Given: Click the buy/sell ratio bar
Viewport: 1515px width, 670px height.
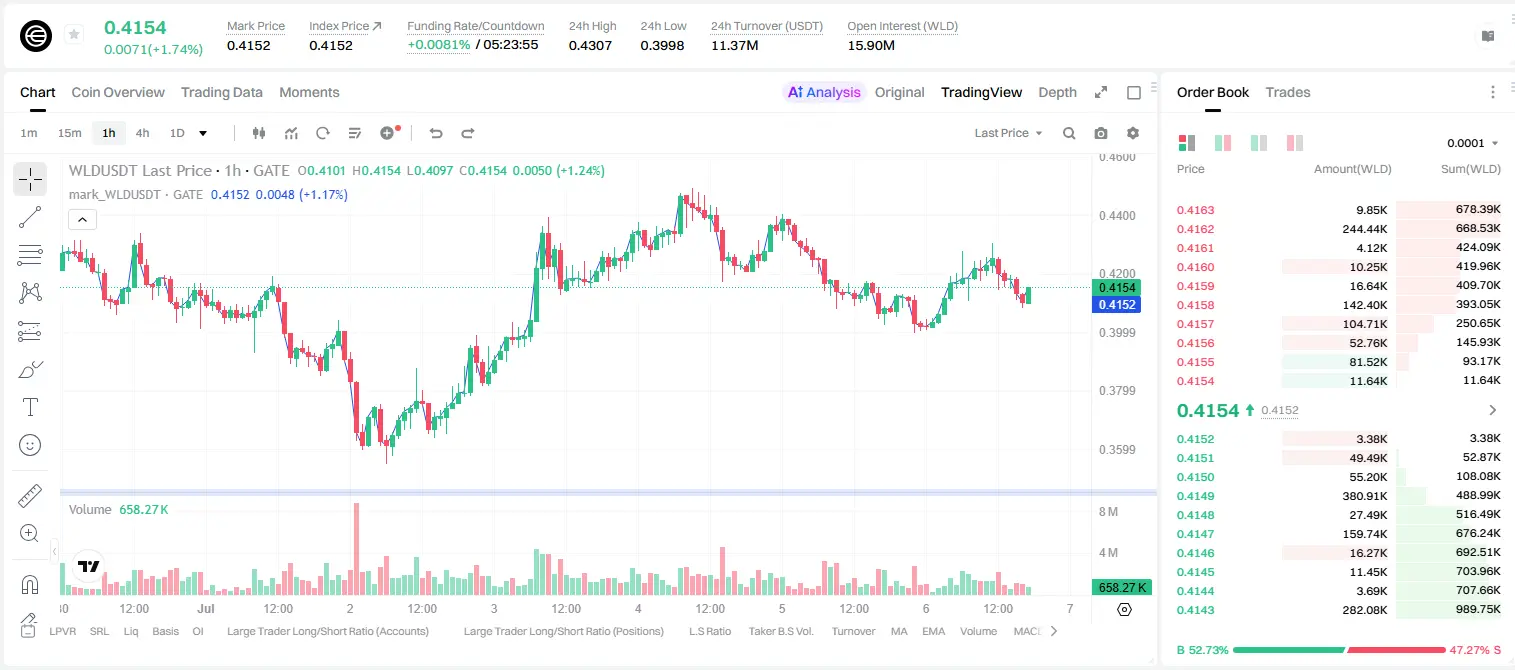Looking at the screenshot, I should [x=1339, y=650].
